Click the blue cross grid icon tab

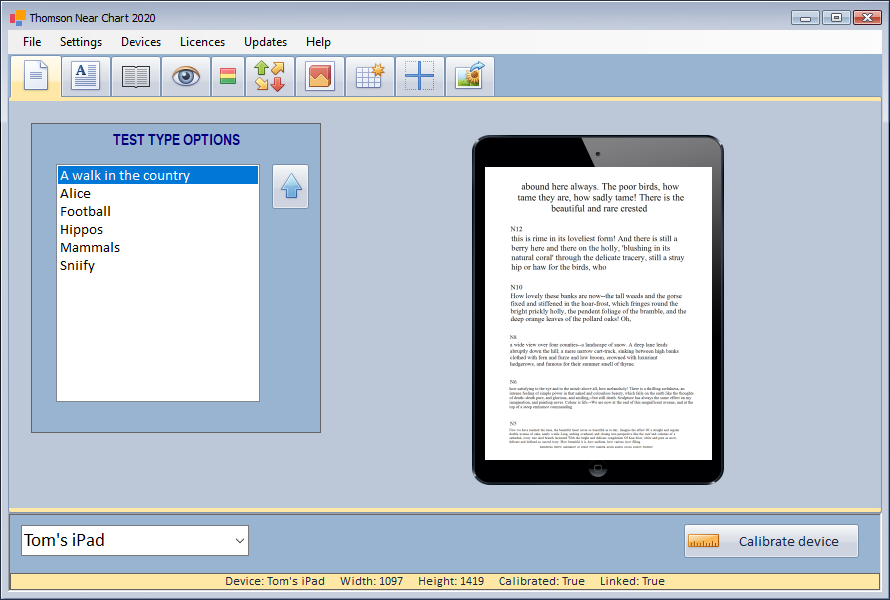[420, 76]
